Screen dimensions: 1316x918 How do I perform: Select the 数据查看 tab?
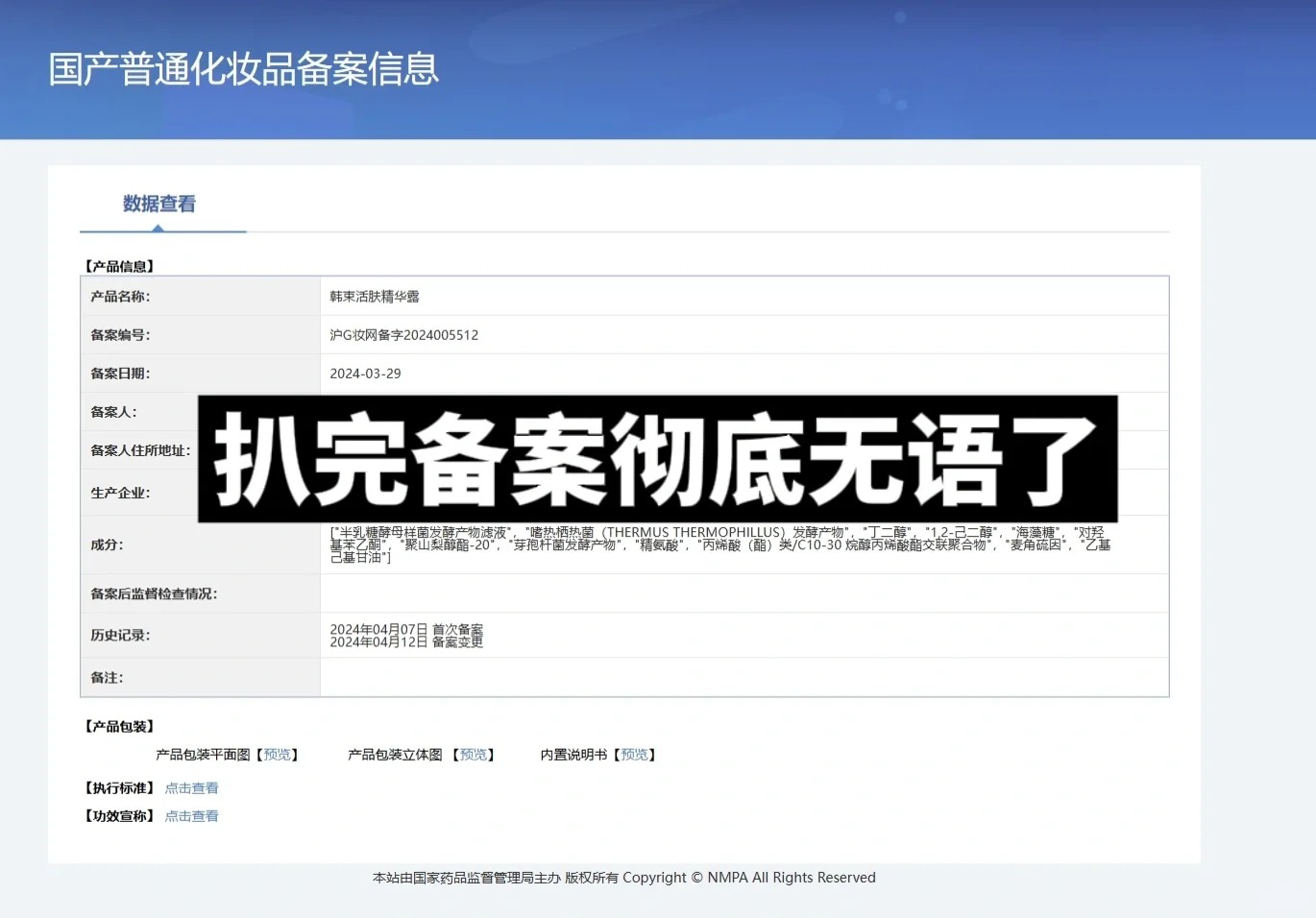pos(159,204)
